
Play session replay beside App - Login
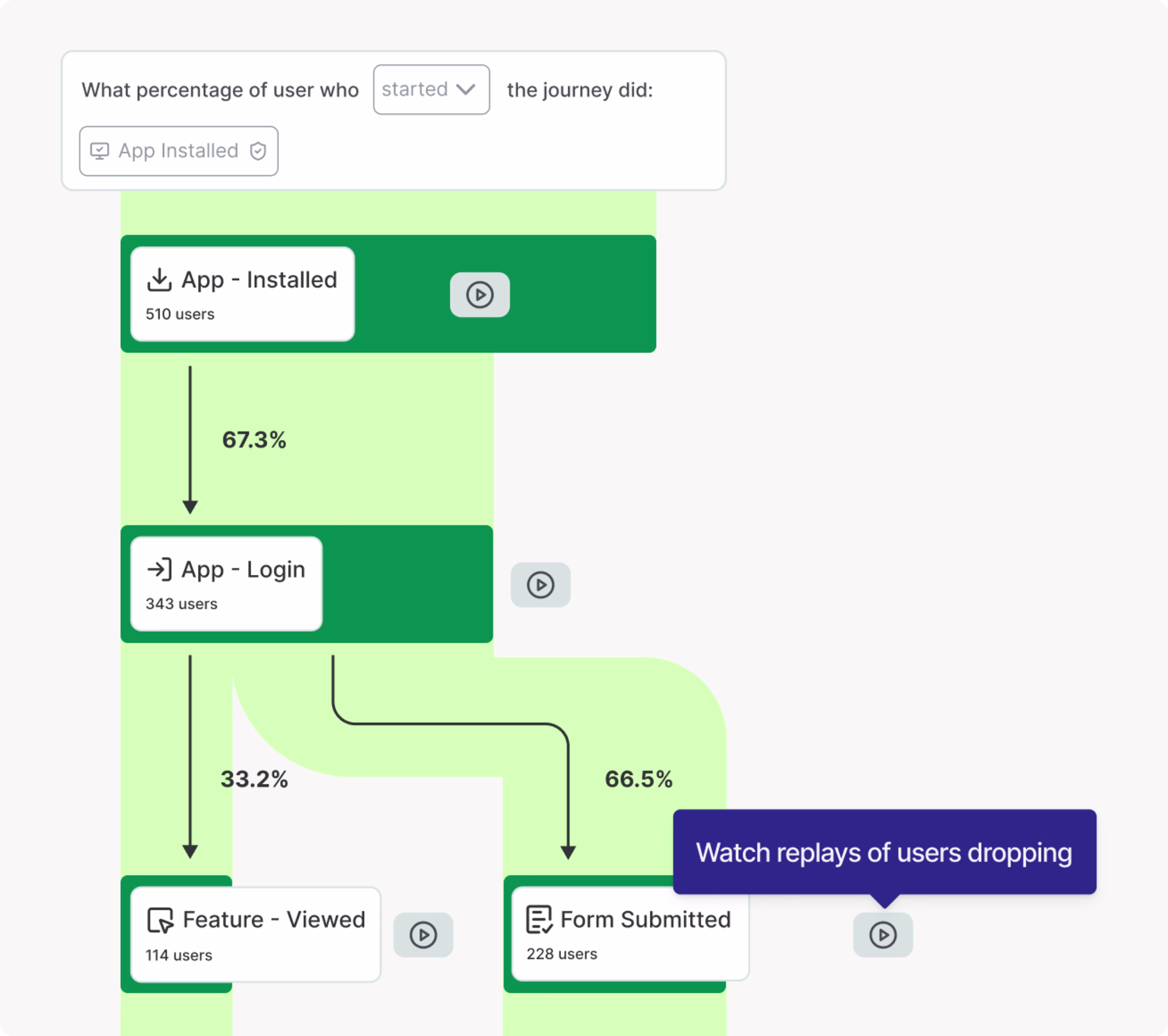point(540,585)
